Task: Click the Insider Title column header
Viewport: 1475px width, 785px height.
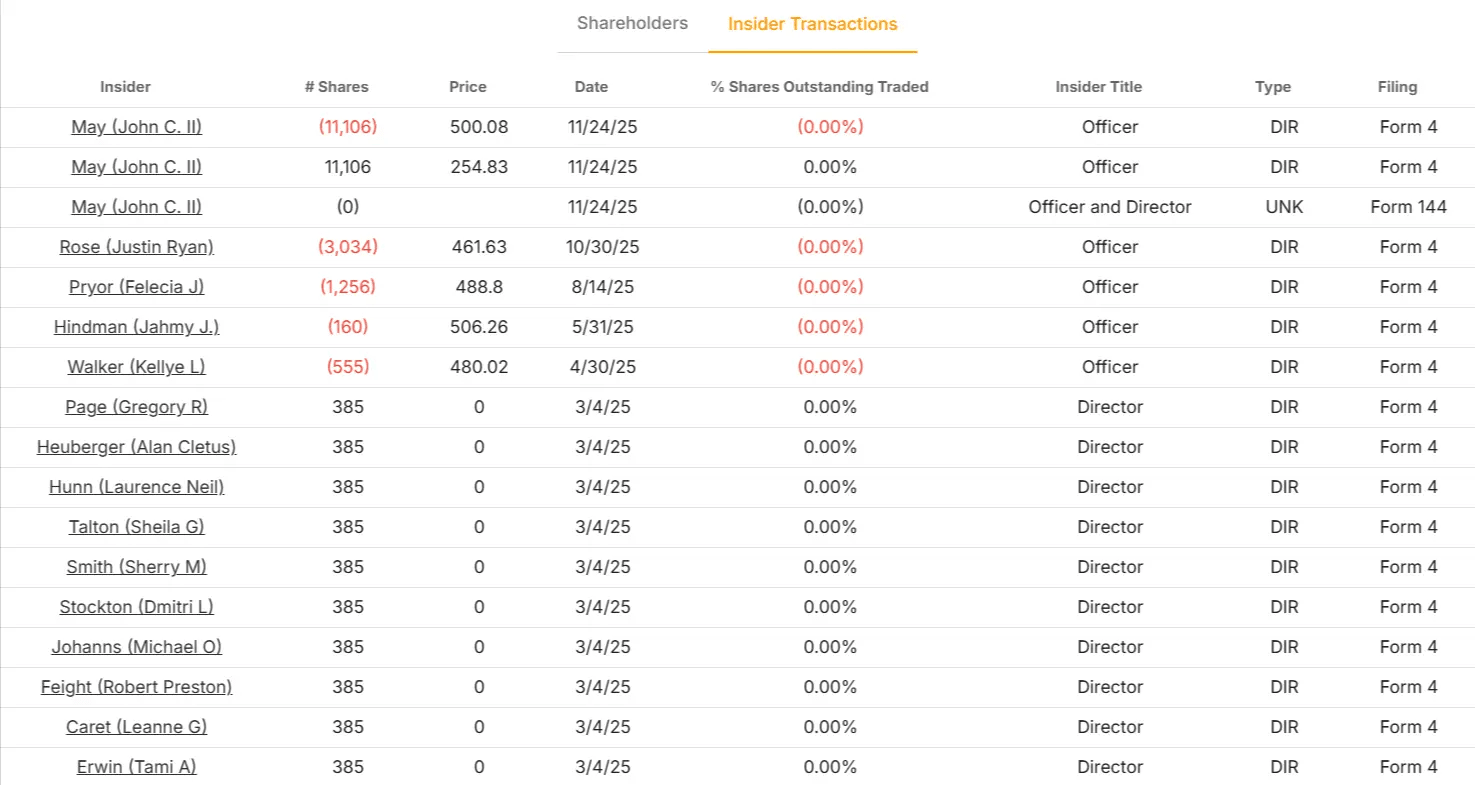Action: 1099,87
